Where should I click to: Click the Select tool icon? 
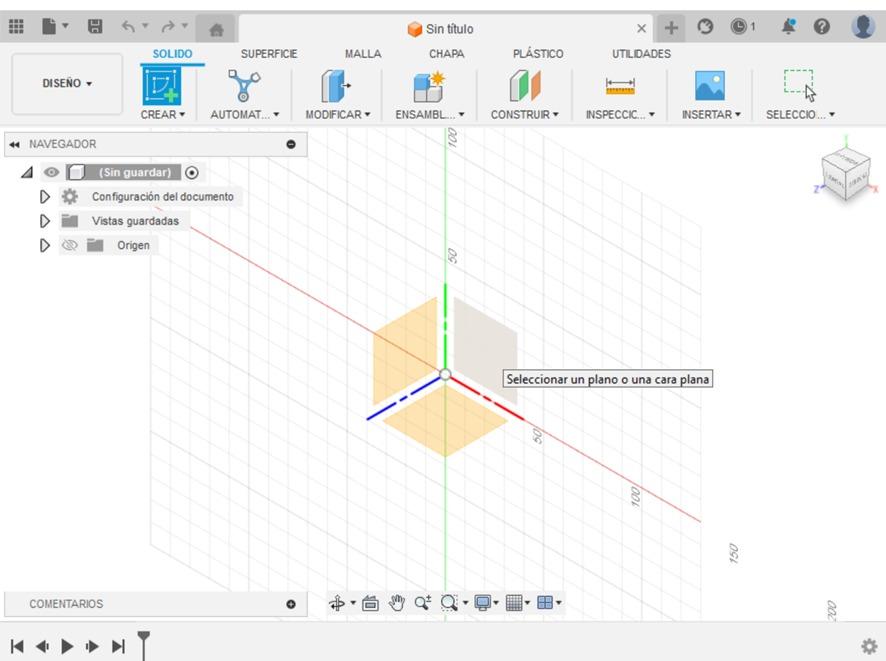coord(800,85)
